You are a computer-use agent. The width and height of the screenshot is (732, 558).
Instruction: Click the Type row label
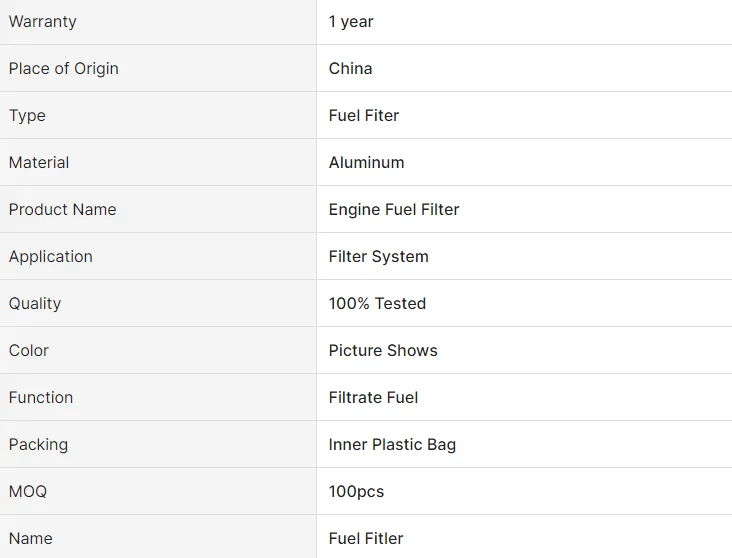(28, 115)
